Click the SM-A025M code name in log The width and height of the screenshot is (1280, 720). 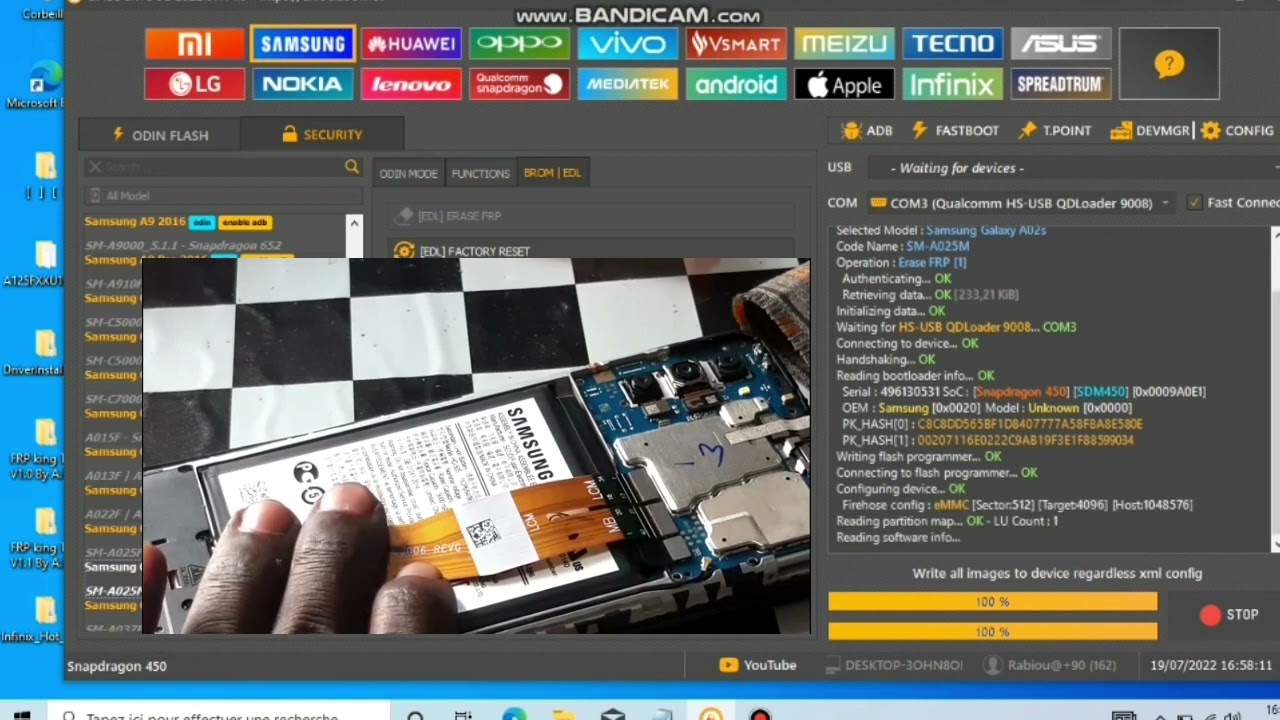click(x=937, y=246)
